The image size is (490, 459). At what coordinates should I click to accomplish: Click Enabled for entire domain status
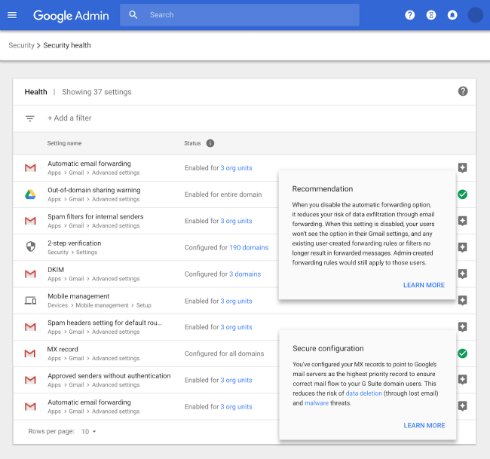pyautogui.click(x=223, y=194)
